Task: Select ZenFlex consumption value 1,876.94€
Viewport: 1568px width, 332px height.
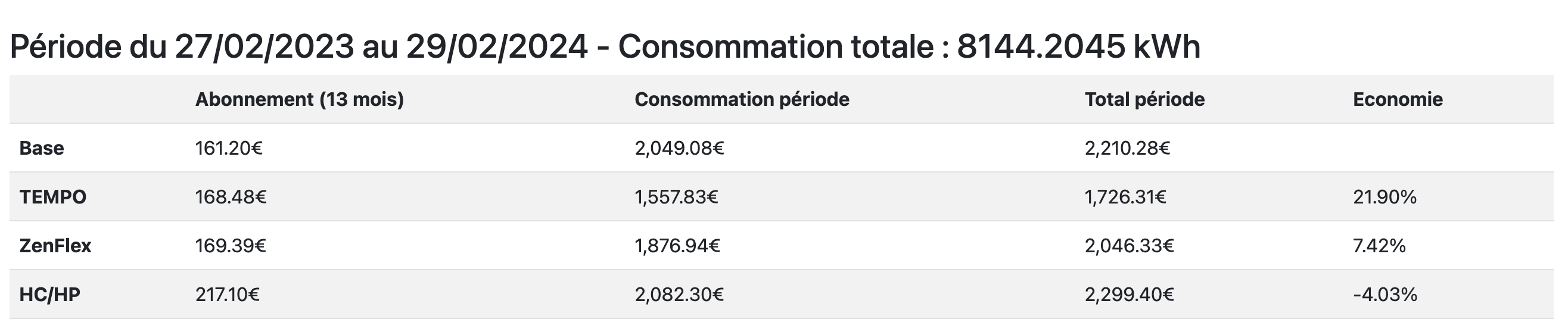Action: click(677, 246)
